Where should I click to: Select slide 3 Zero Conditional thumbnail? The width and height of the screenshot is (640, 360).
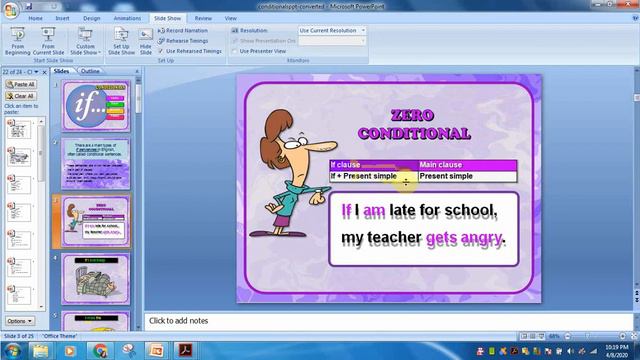click(96, 221)
